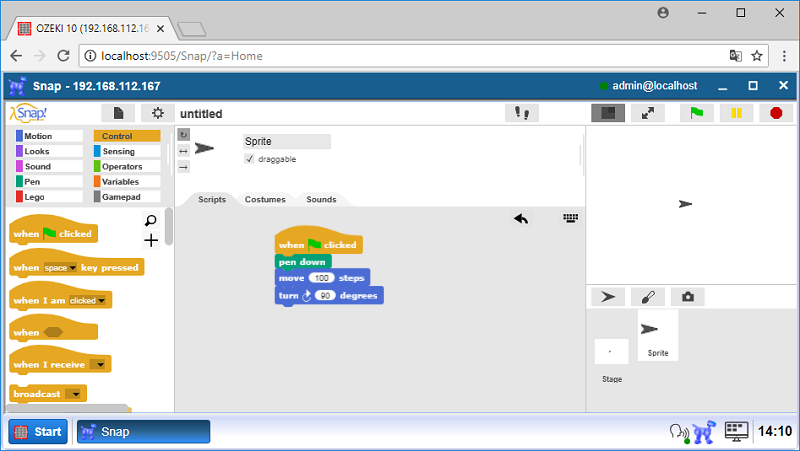Viewport: 800px width, 451px height.
Task: Select rotation style: don't rotate
Action: pos(184,167)
